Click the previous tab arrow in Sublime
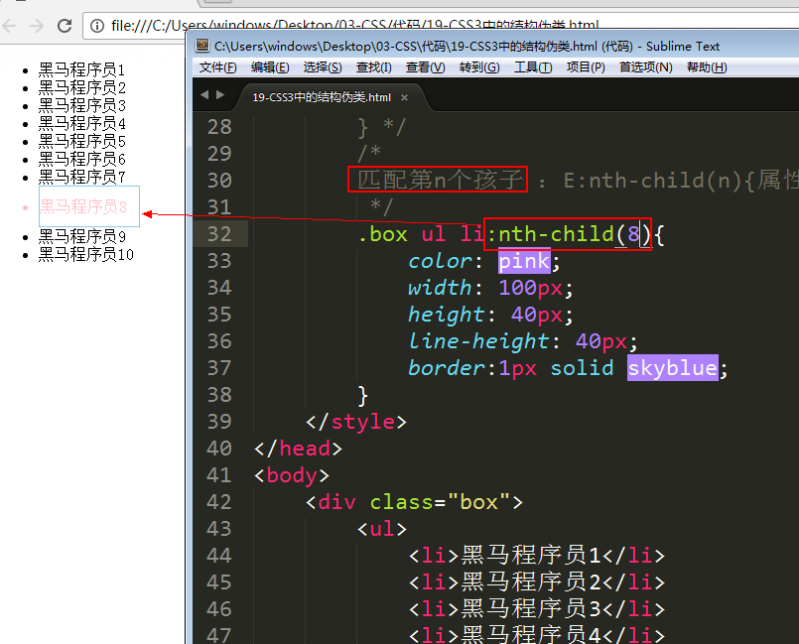Image resolution: width=799 pixels, height=644 pixels. pyautogui.click(x=205, y=96)
